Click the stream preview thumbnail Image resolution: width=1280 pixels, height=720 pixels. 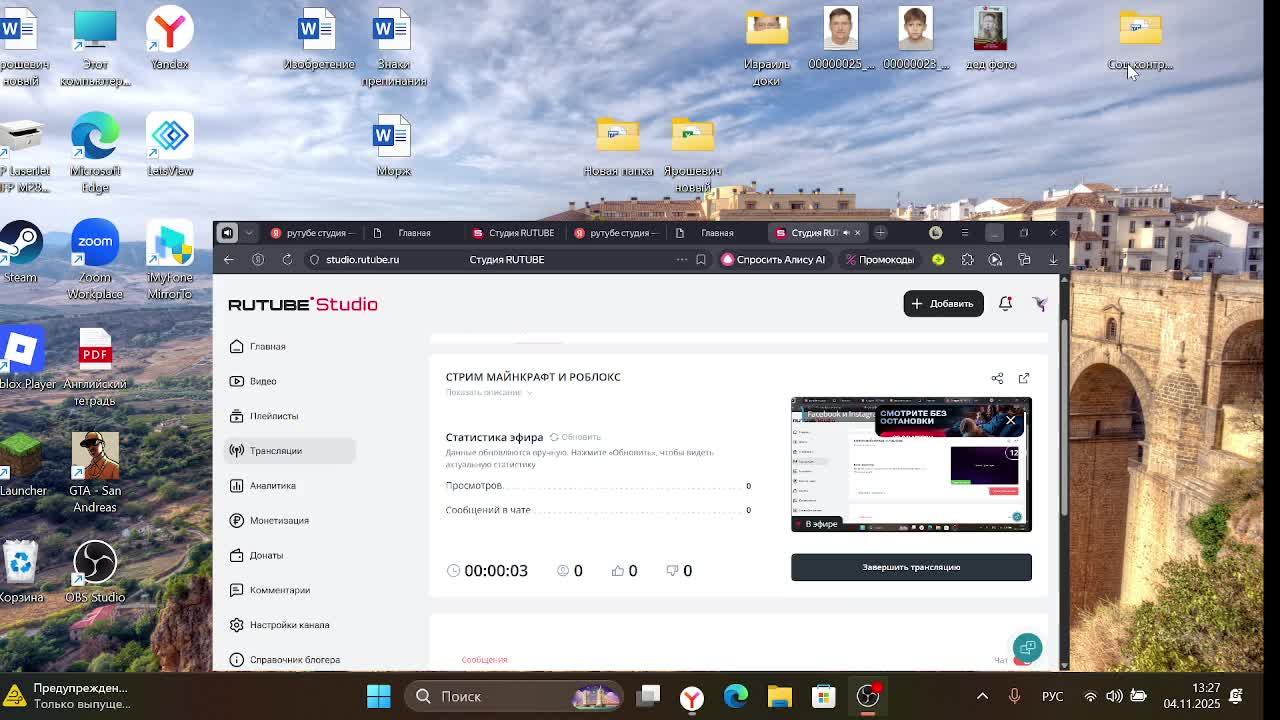point(911,464)
